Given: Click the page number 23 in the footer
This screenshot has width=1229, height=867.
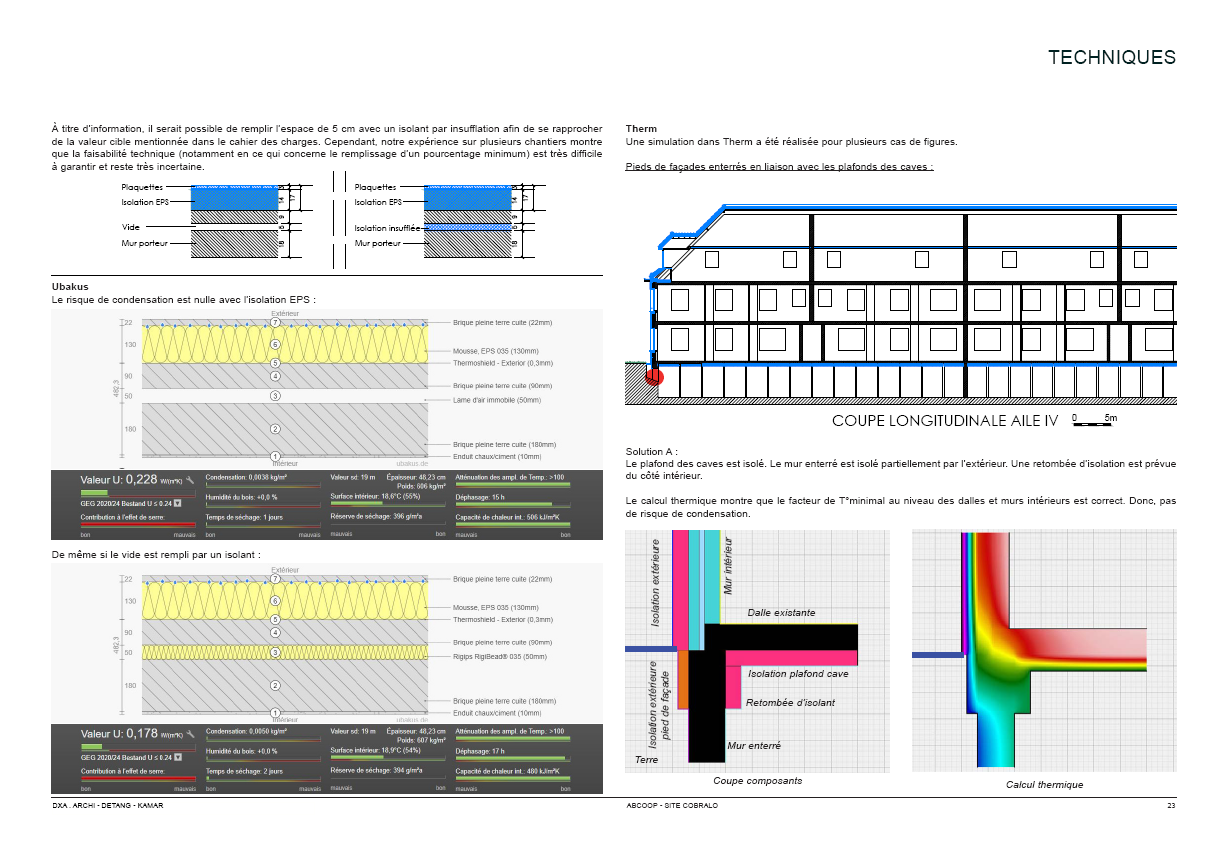Looking at the screenshot, I should [x=1171, y=805].
